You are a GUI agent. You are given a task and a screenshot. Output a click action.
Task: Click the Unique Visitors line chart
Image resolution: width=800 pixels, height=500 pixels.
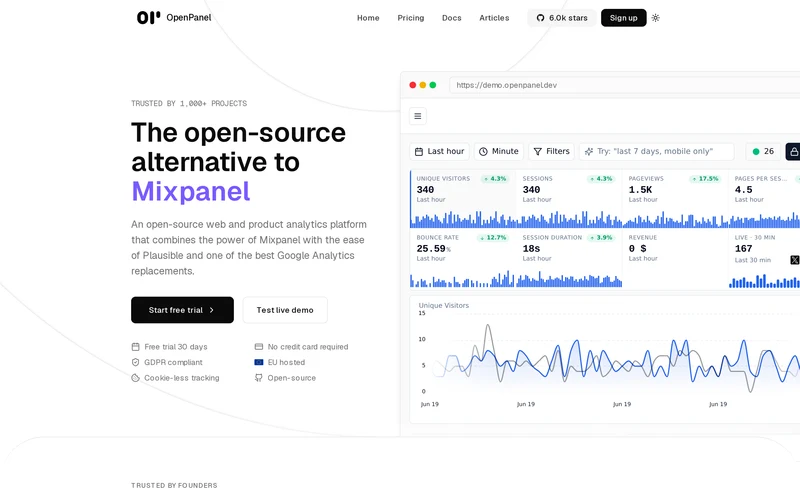pos(610,360)
